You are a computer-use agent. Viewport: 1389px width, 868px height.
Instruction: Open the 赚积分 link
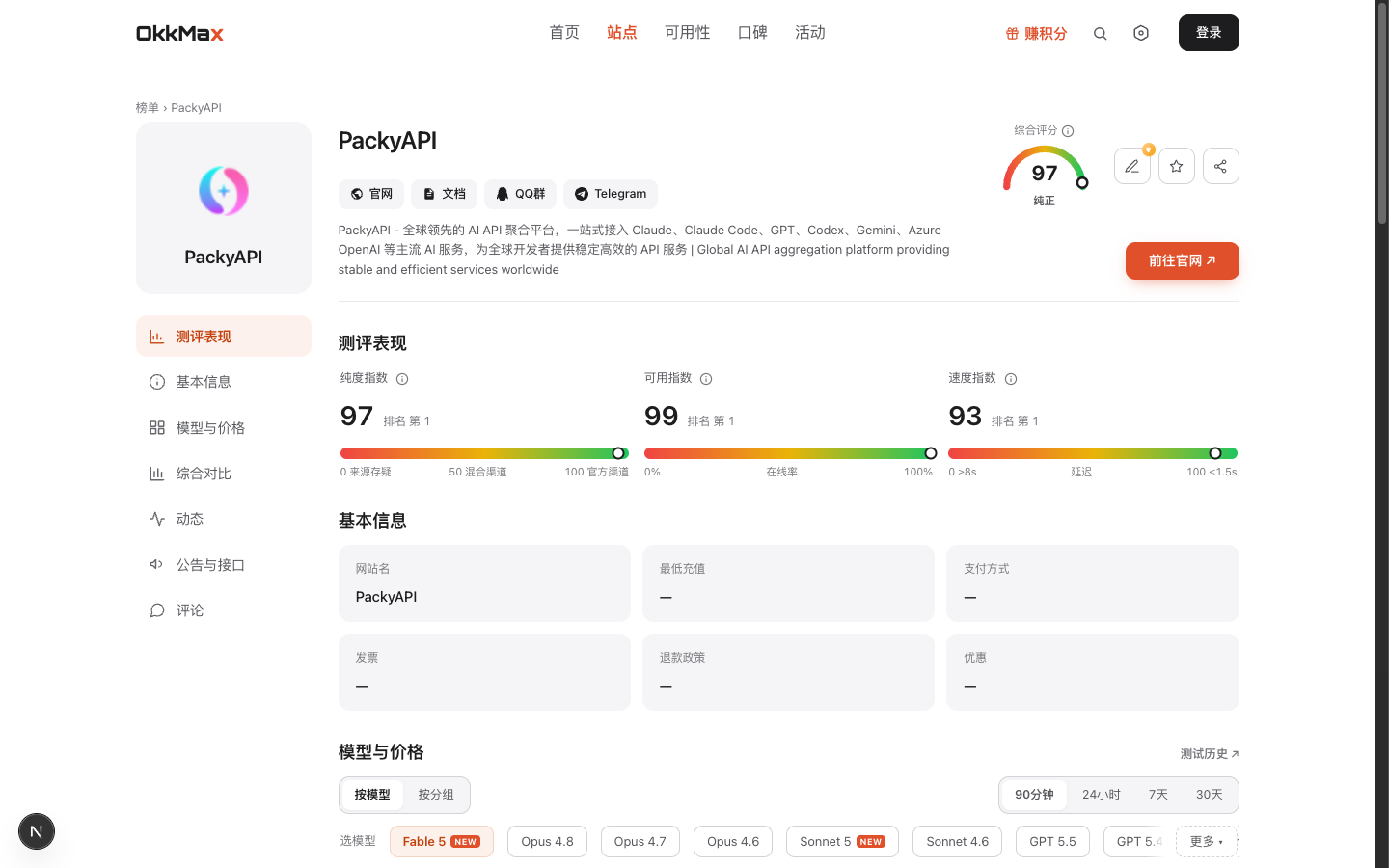click(1037, 33)
